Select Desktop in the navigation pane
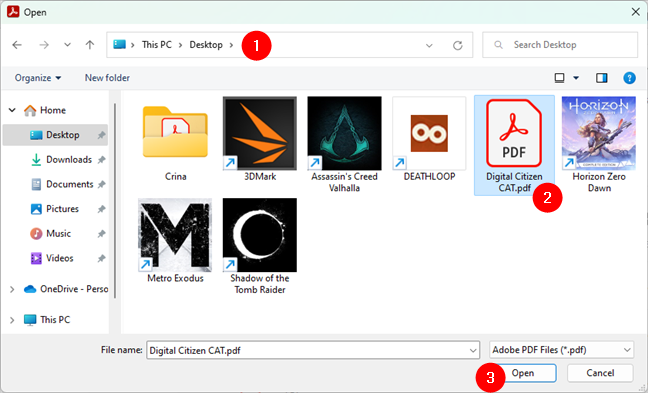 [55, 135]
